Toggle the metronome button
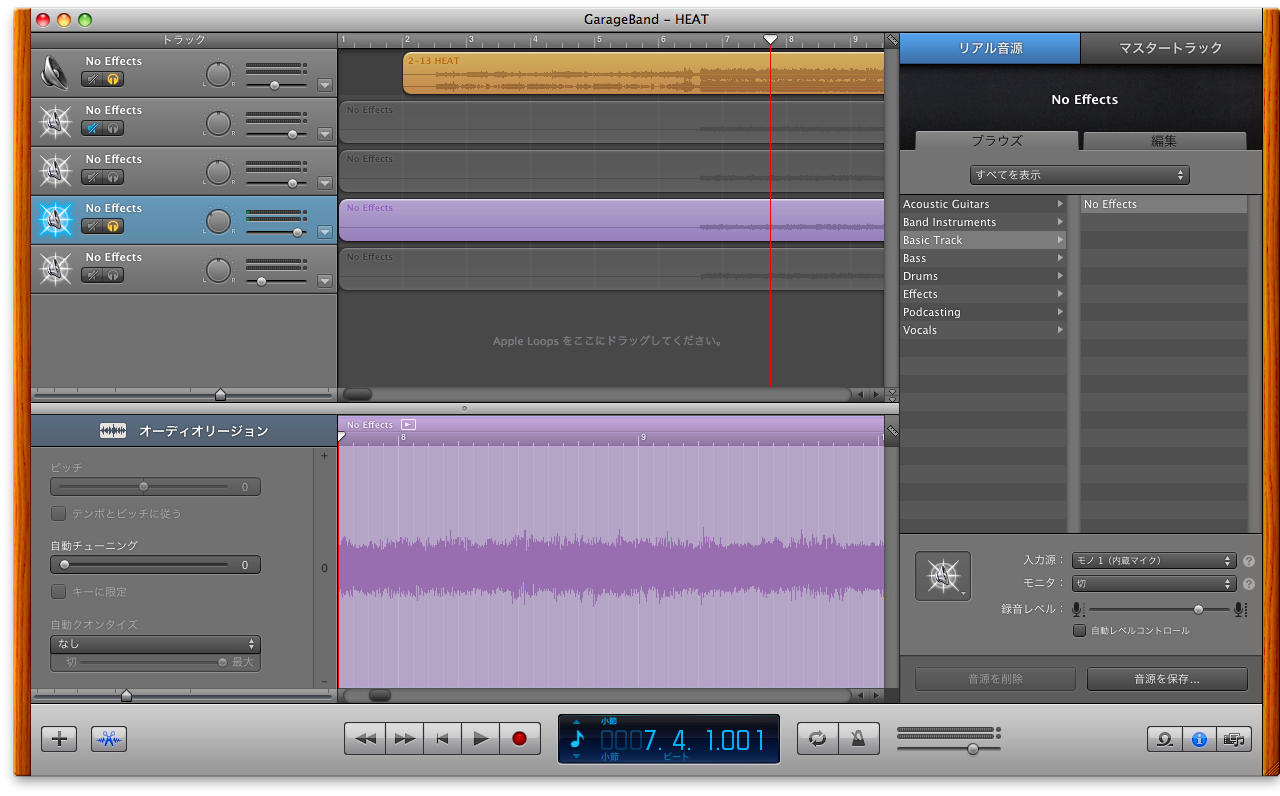Image resolution: width=1280 pixels, height=796 pixels. pos(857,739)
